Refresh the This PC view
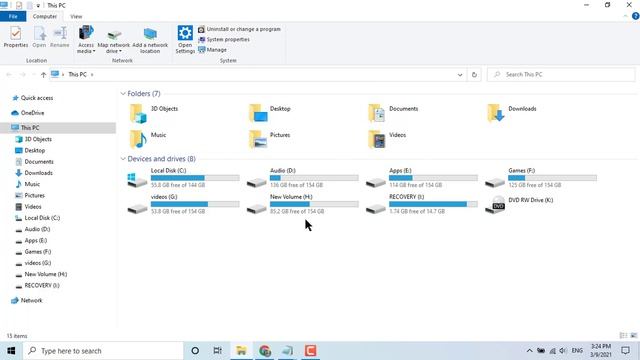The image size is (640, 360). click(x=474, y=75)
